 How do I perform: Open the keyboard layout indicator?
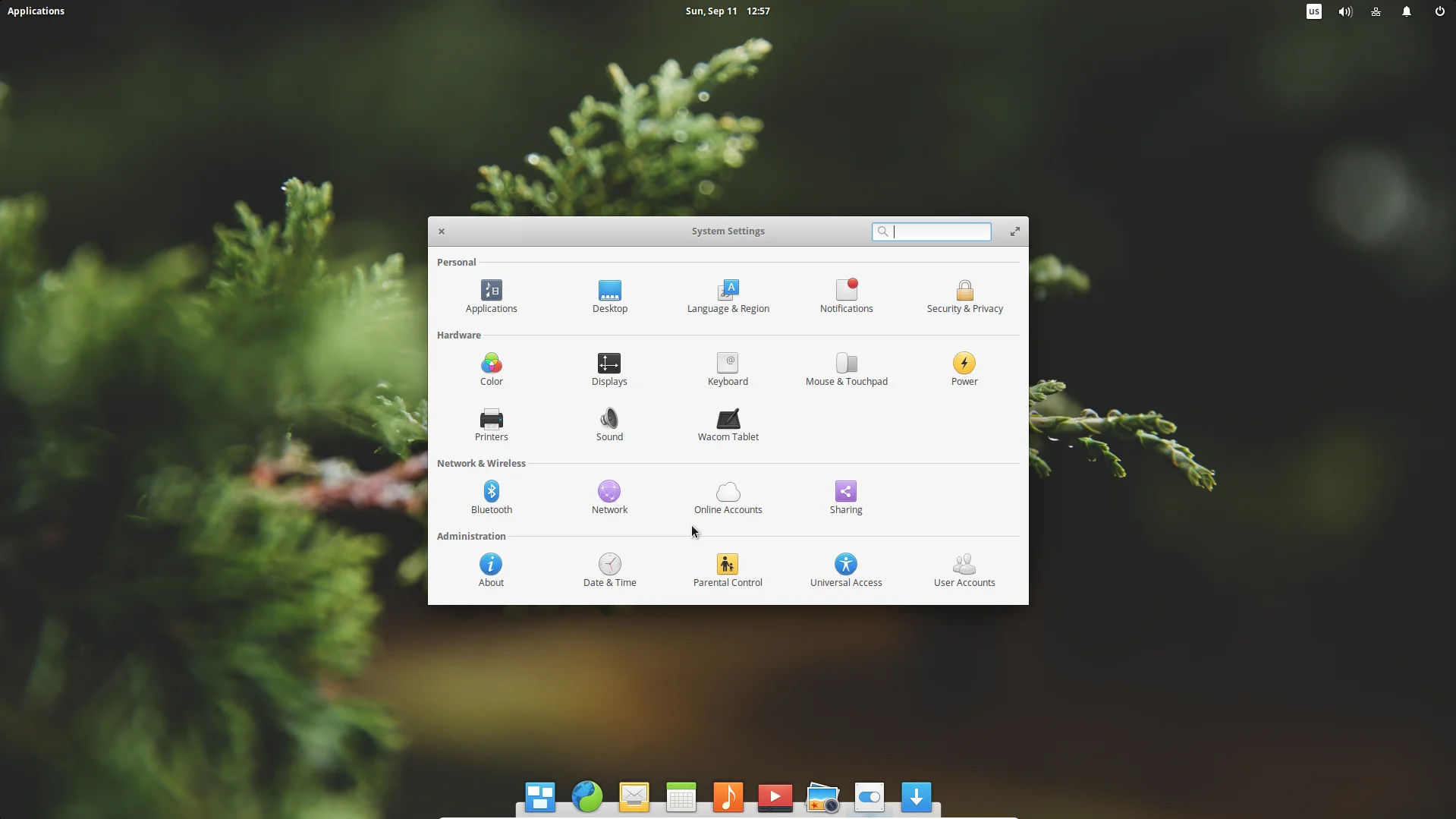click(x=1313, y=11)
